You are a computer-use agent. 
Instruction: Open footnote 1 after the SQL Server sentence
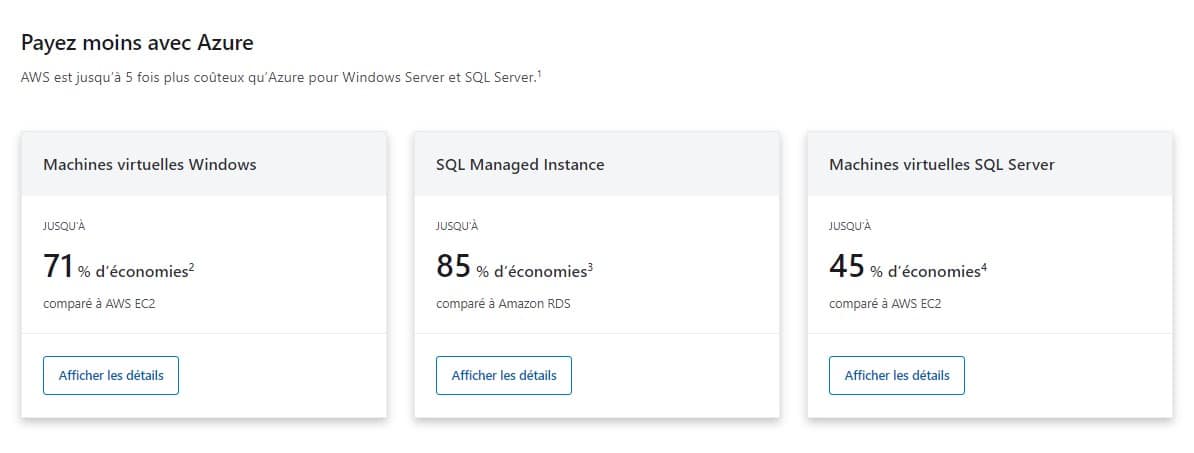tap(539, 74)
